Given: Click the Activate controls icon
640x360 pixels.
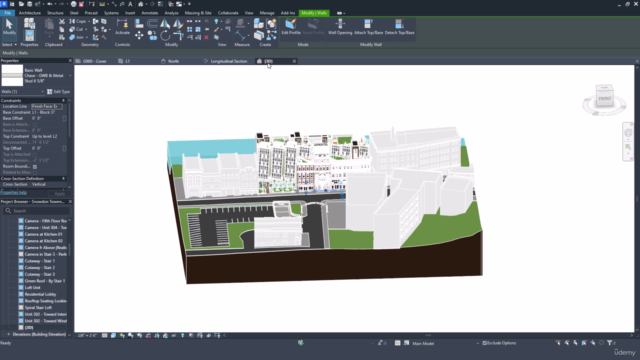Looking at the screenshot, I should pos(122,27).
